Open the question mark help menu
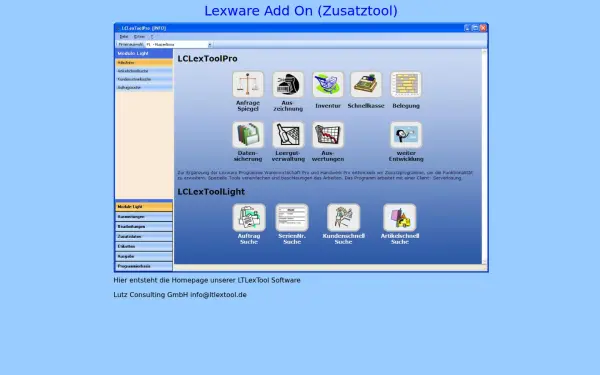The width and height of the screenshot is (600, 375). pyautogui.click(x=152, y=37)
